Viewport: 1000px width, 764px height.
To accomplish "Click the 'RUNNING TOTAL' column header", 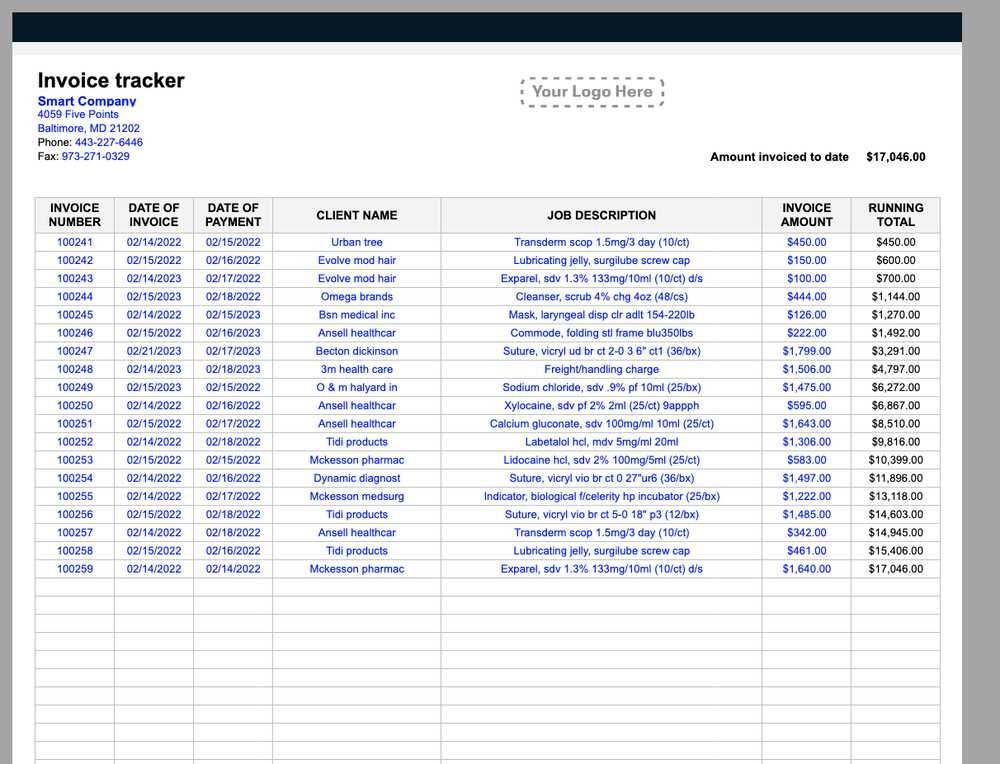I will tap(895, 215).
